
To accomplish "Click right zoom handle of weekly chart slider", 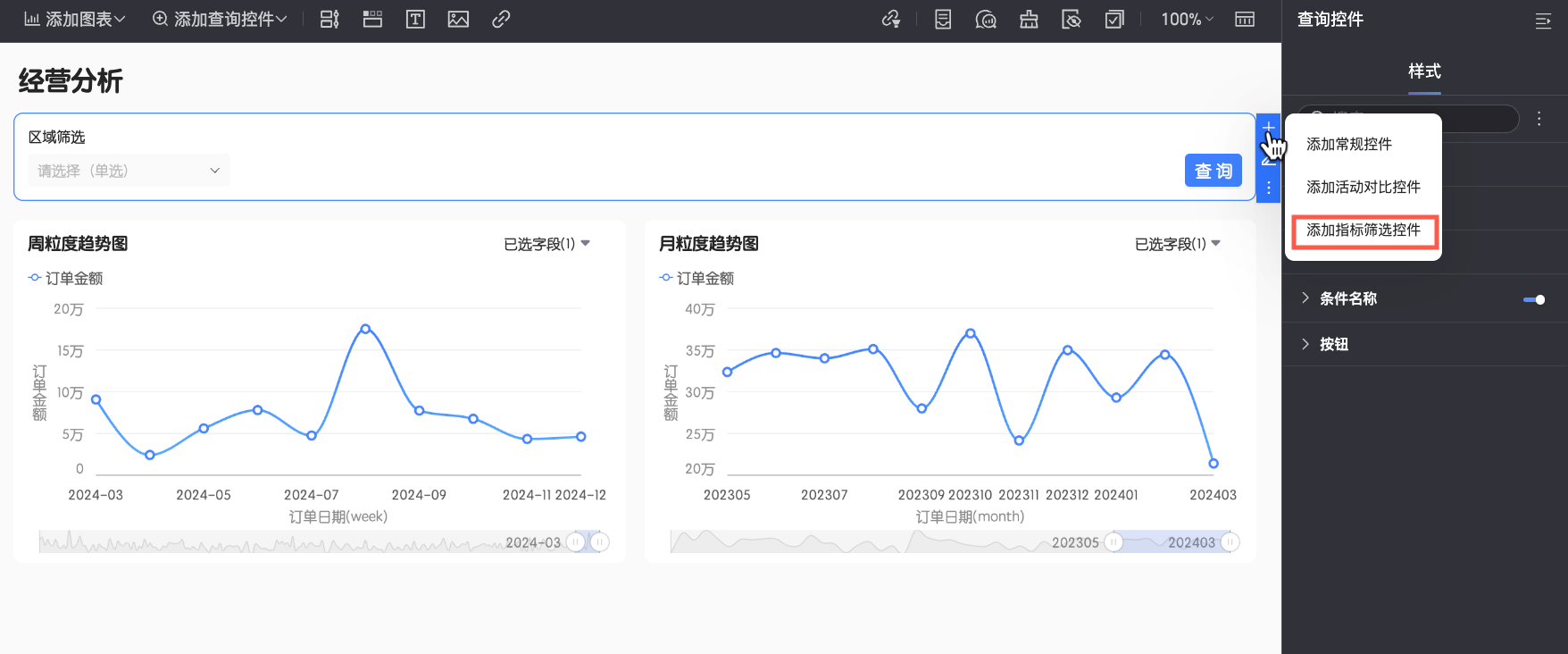I will [600, 541].
